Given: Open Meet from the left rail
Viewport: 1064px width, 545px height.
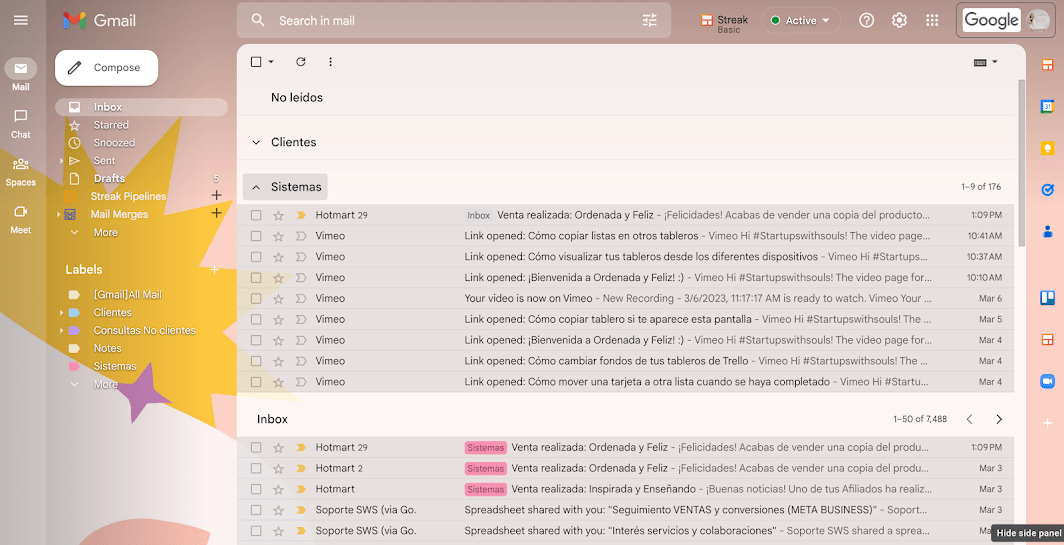Looking at the screenshot, I should (21, 219).
